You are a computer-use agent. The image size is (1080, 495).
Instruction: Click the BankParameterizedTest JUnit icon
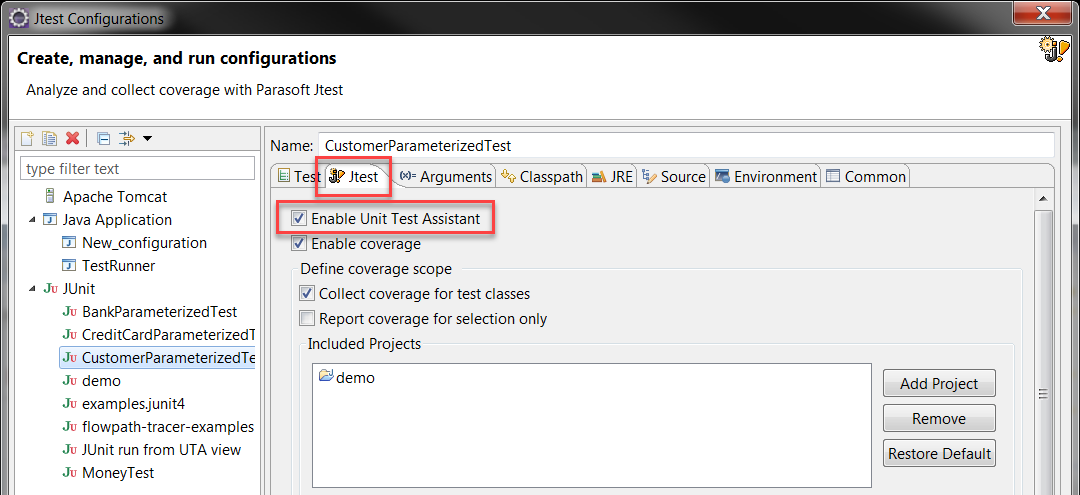point(69,311)
